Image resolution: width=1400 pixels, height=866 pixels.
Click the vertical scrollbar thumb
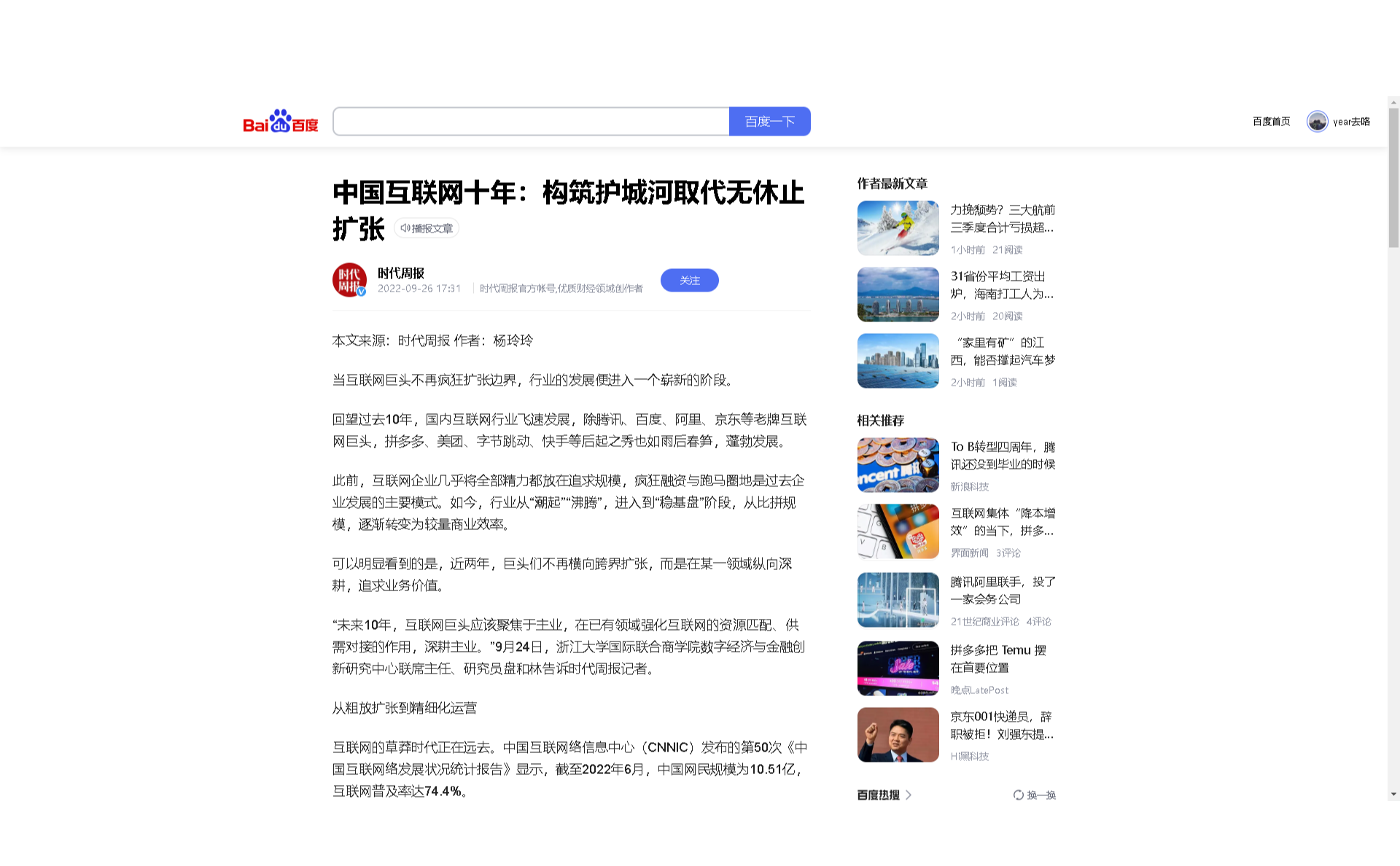[x=1393, y=178]
